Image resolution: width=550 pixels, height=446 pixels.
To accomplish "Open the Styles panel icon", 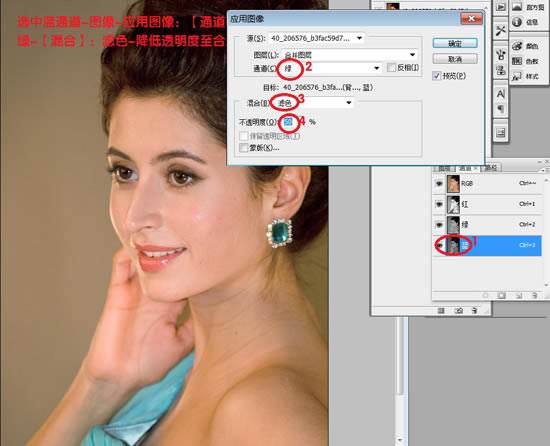I will pyautogui.click(x=517, y=76).
